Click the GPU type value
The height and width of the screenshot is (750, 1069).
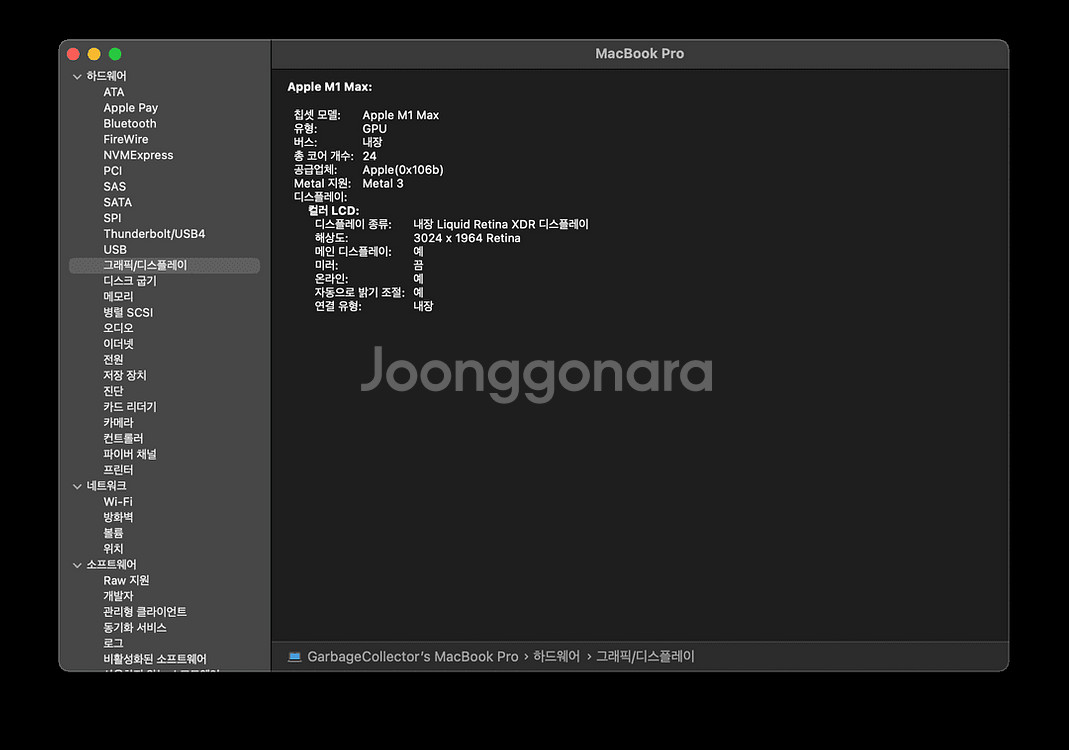tap(374, 129)
